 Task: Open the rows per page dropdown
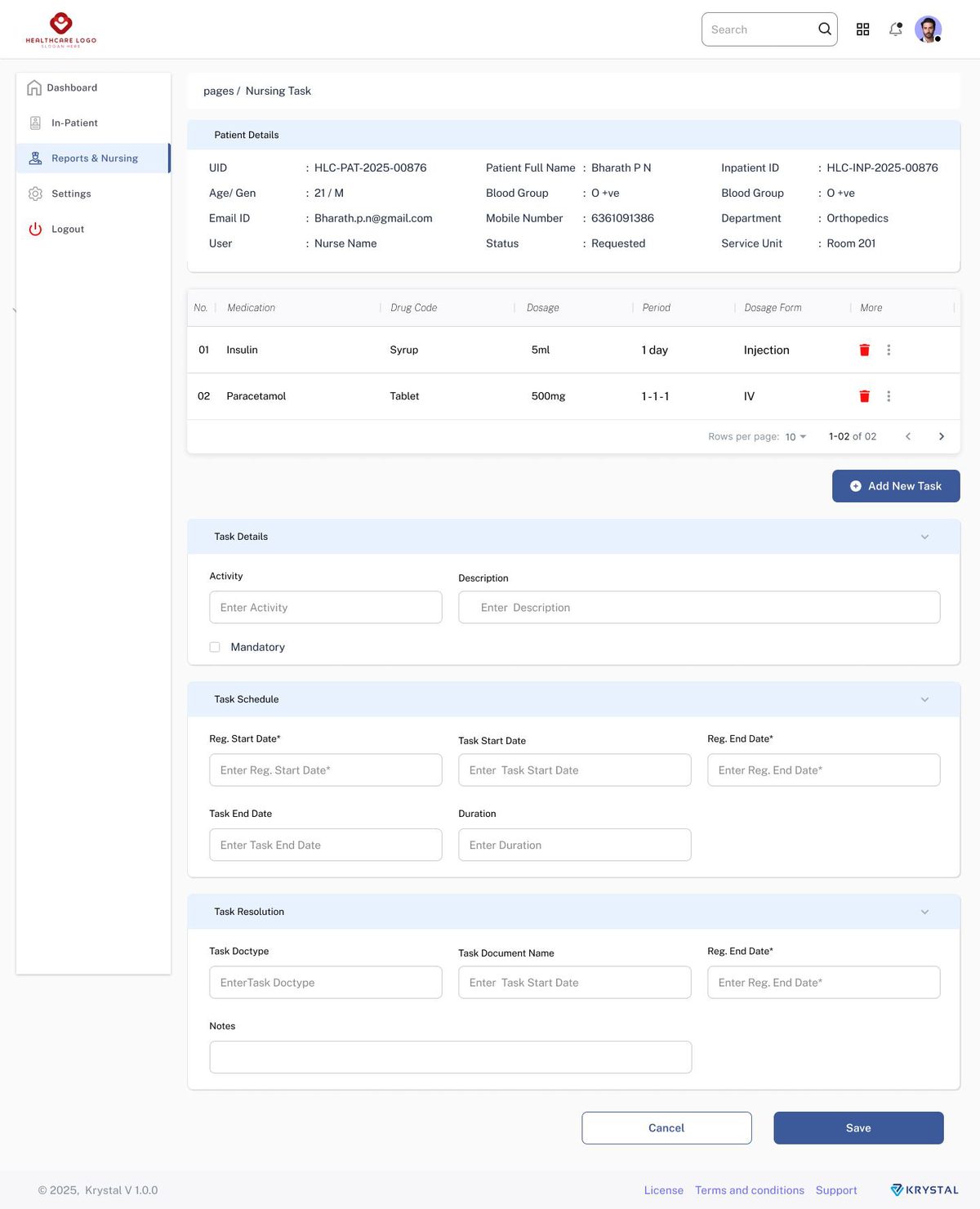[795, 437]
